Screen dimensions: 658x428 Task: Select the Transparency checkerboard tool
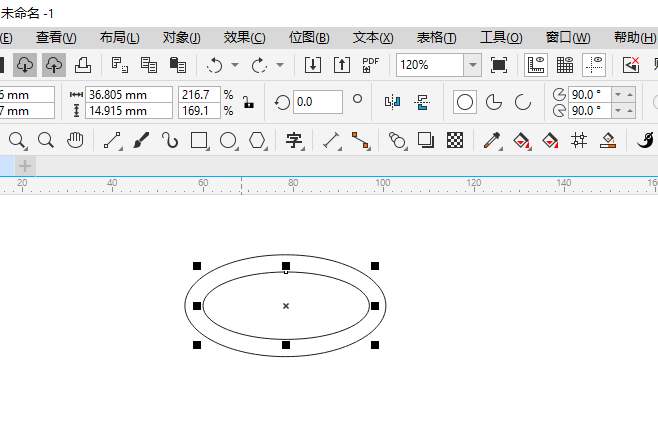[x=455, y=140]
